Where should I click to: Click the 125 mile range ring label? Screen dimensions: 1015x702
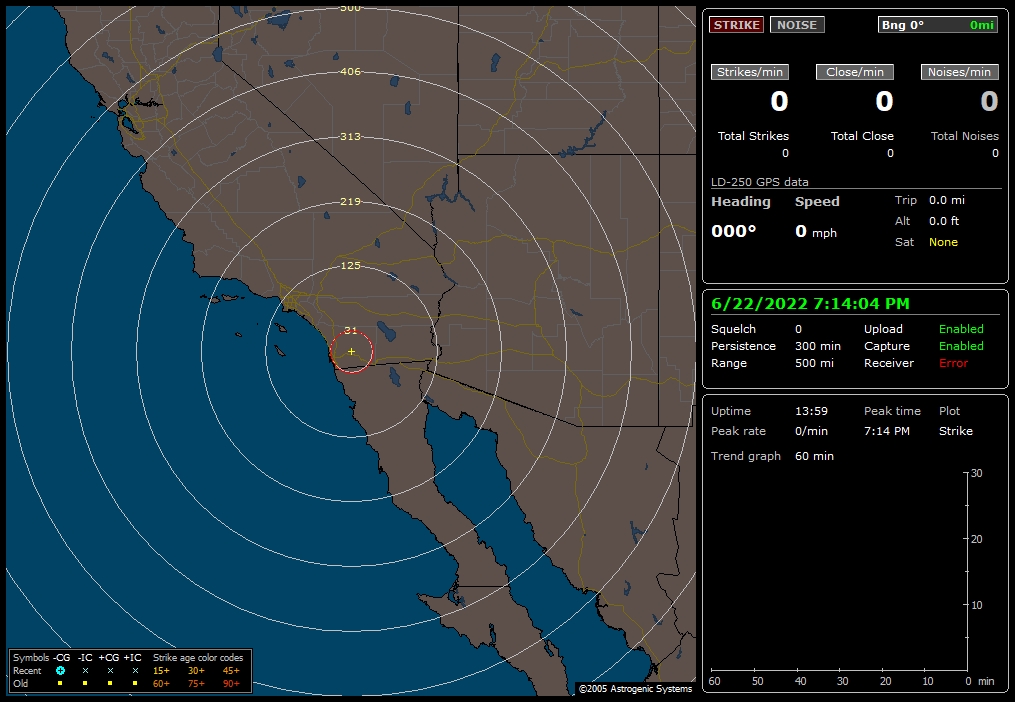coord(350,266)
